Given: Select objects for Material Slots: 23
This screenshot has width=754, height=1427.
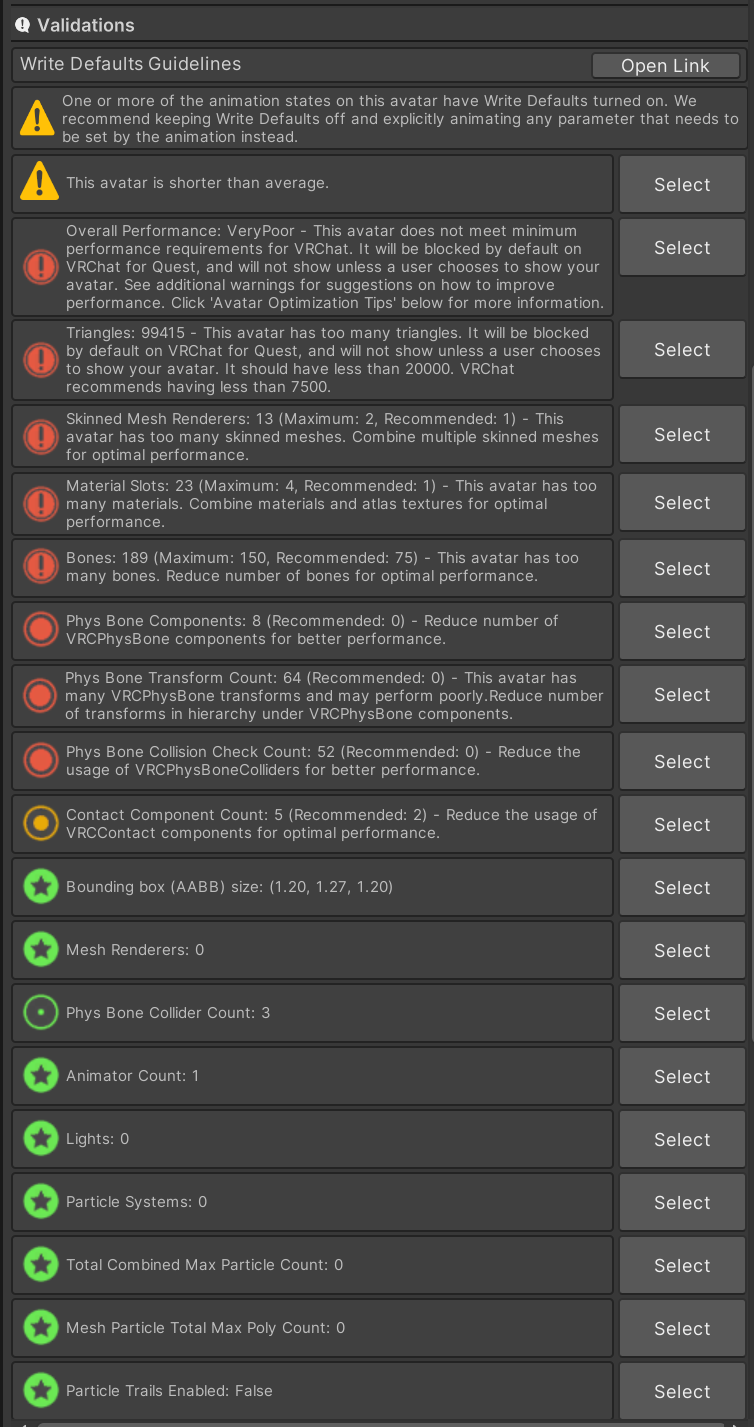Looking at the screenshot, I should (682, 503).
